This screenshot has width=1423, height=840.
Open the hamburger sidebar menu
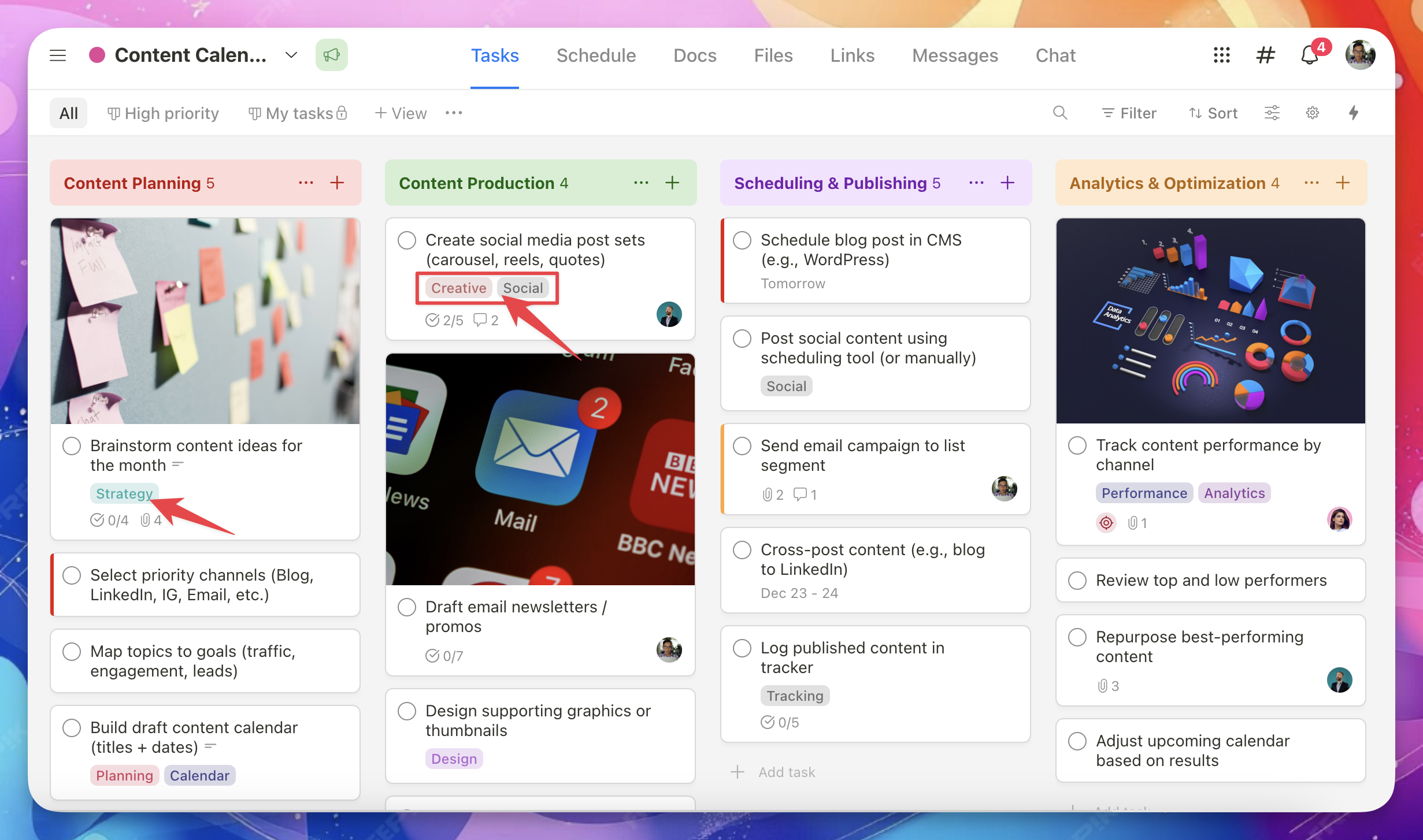coord(58,55)
